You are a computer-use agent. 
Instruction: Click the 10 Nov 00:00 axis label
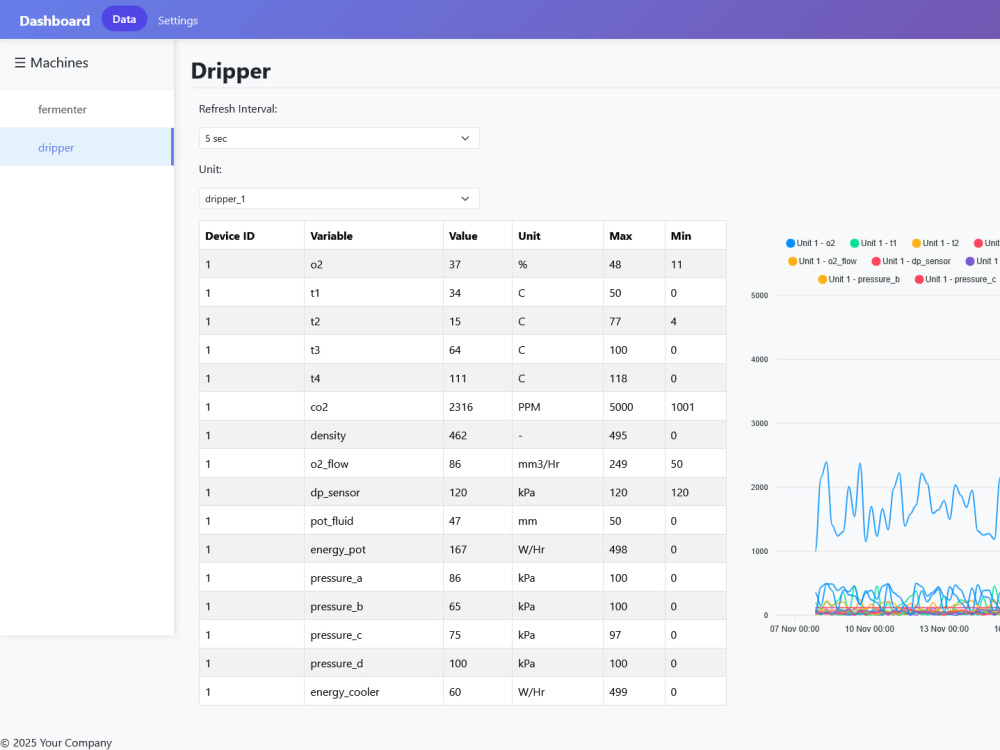[869, 629]
